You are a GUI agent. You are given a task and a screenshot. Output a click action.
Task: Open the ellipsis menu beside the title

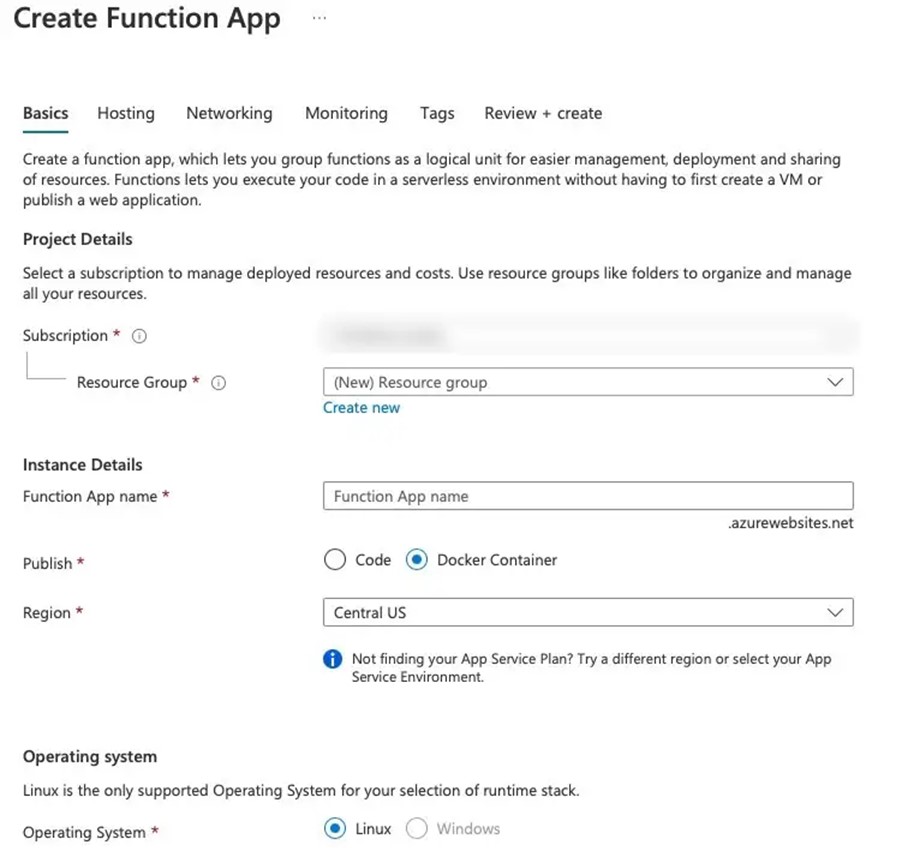pos(319,19)
